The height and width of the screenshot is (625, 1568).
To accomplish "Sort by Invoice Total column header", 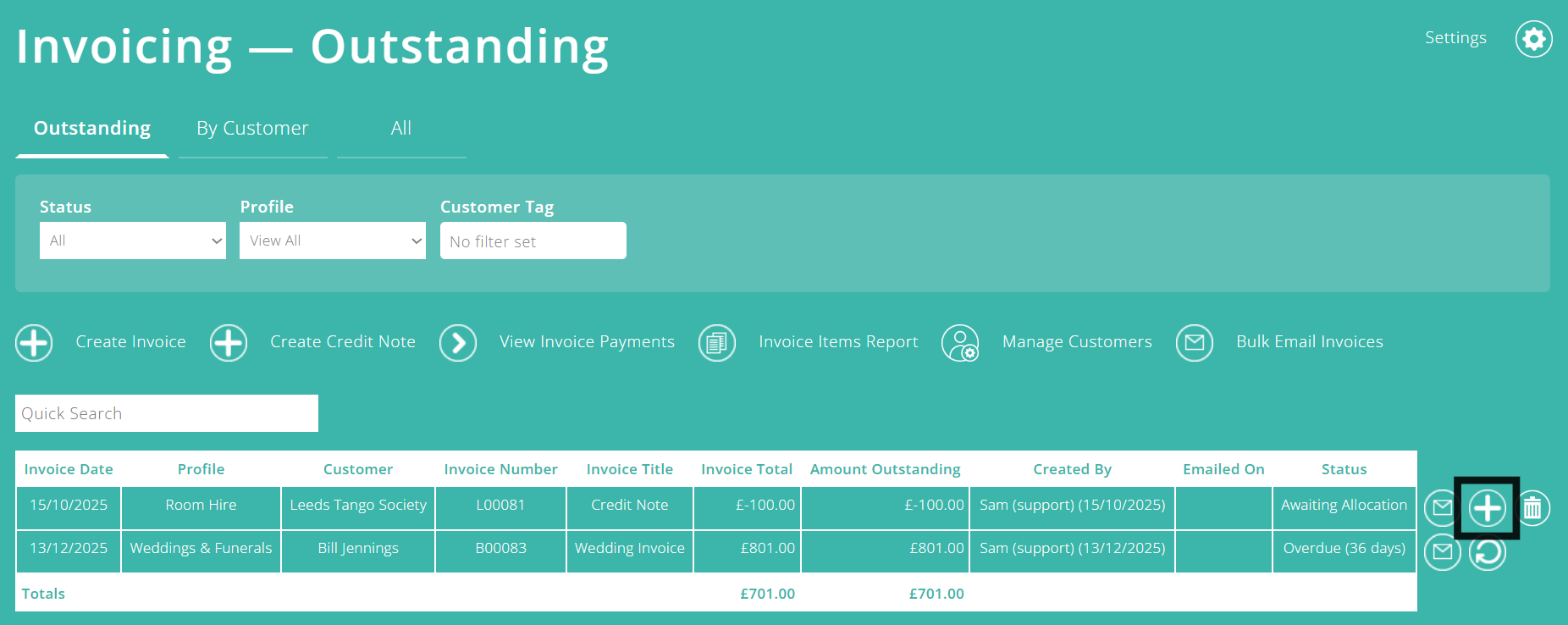I will 747,469.
